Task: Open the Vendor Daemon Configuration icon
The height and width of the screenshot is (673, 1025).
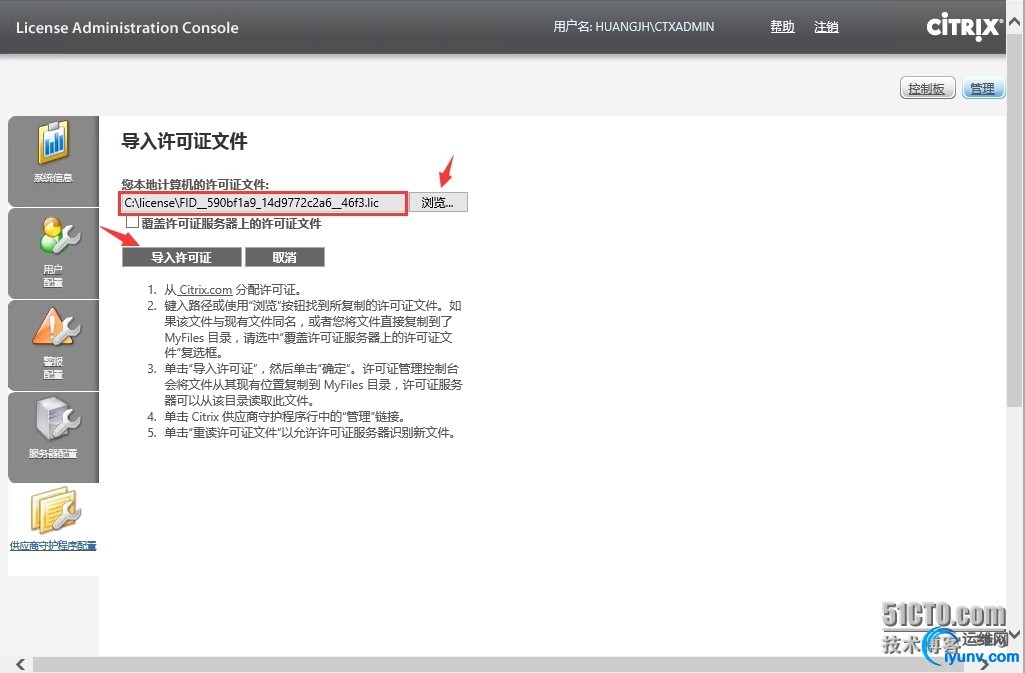Action: pyautogui.click(x=54, y=510)
